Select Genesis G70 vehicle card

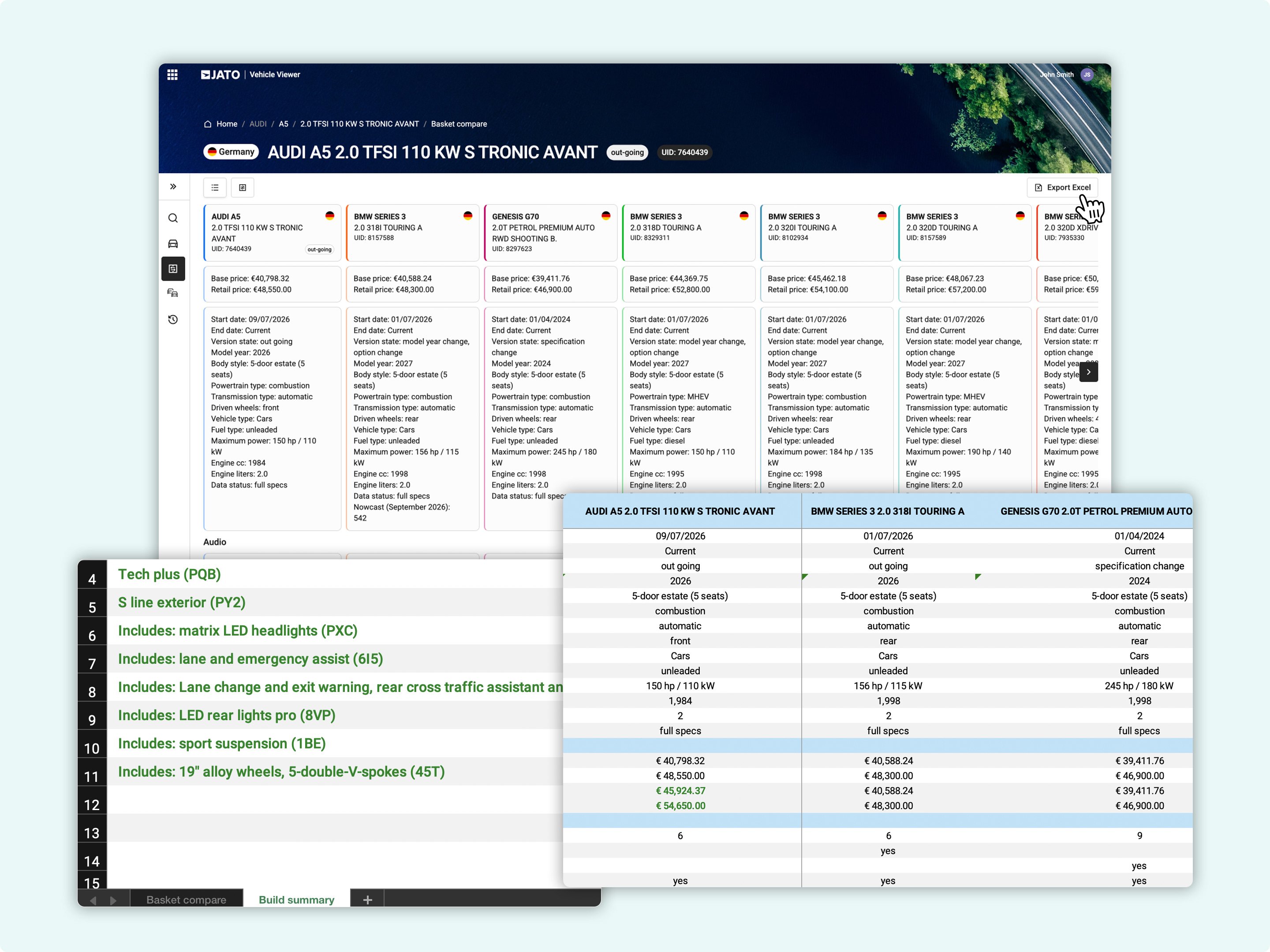(x=551, y=233)
